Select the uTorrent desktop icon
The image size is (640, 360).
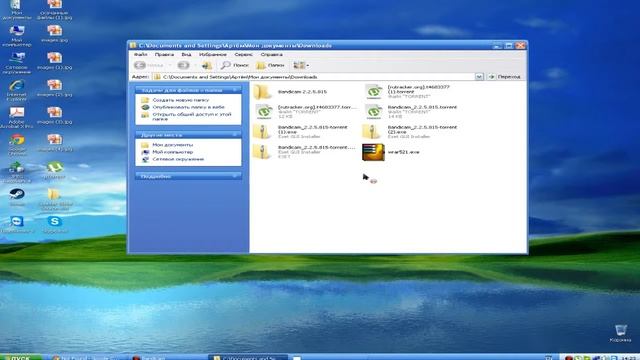(x=54, y=170)
